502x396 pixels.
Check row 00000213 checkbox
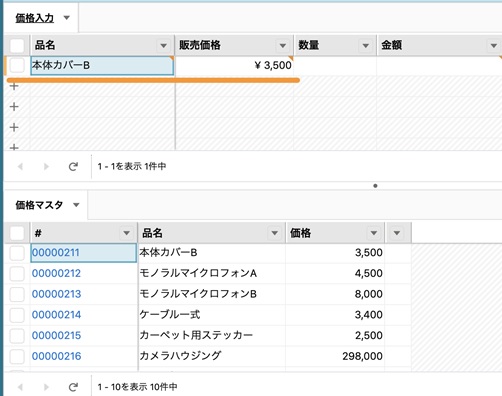click(17, 294)
